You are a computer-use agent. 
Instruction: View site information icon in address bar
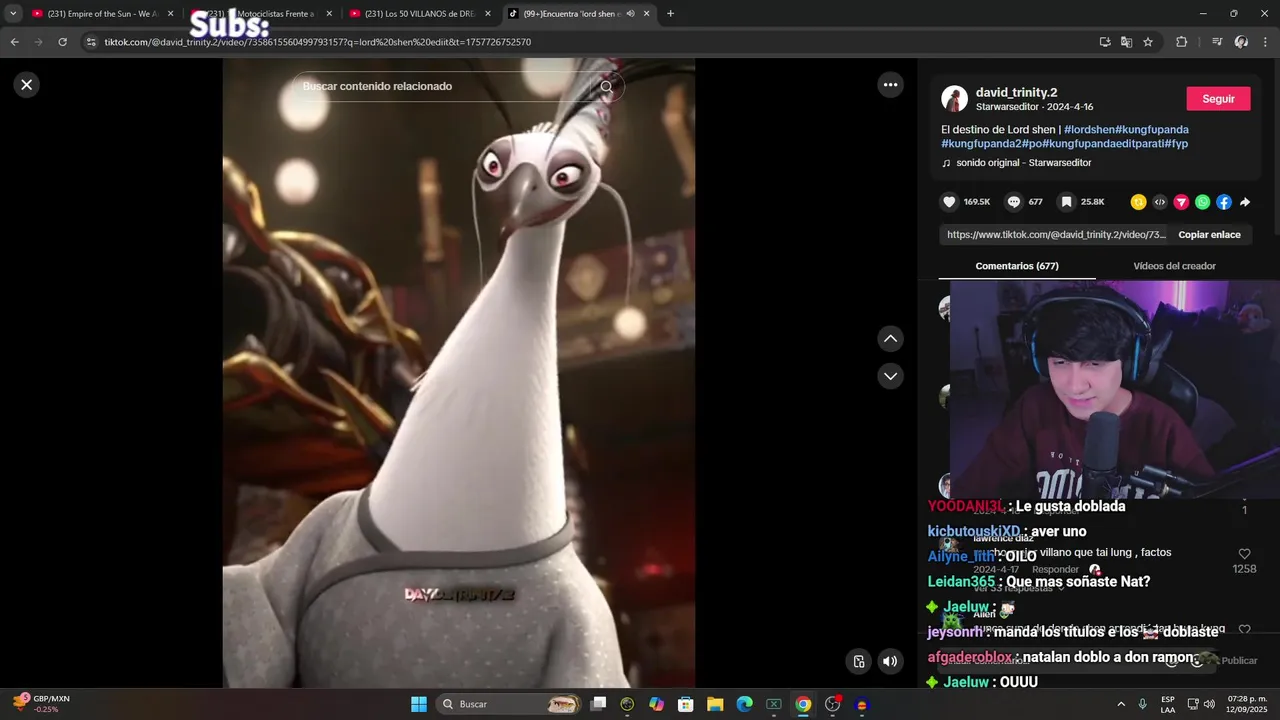(x=91, y=42)
